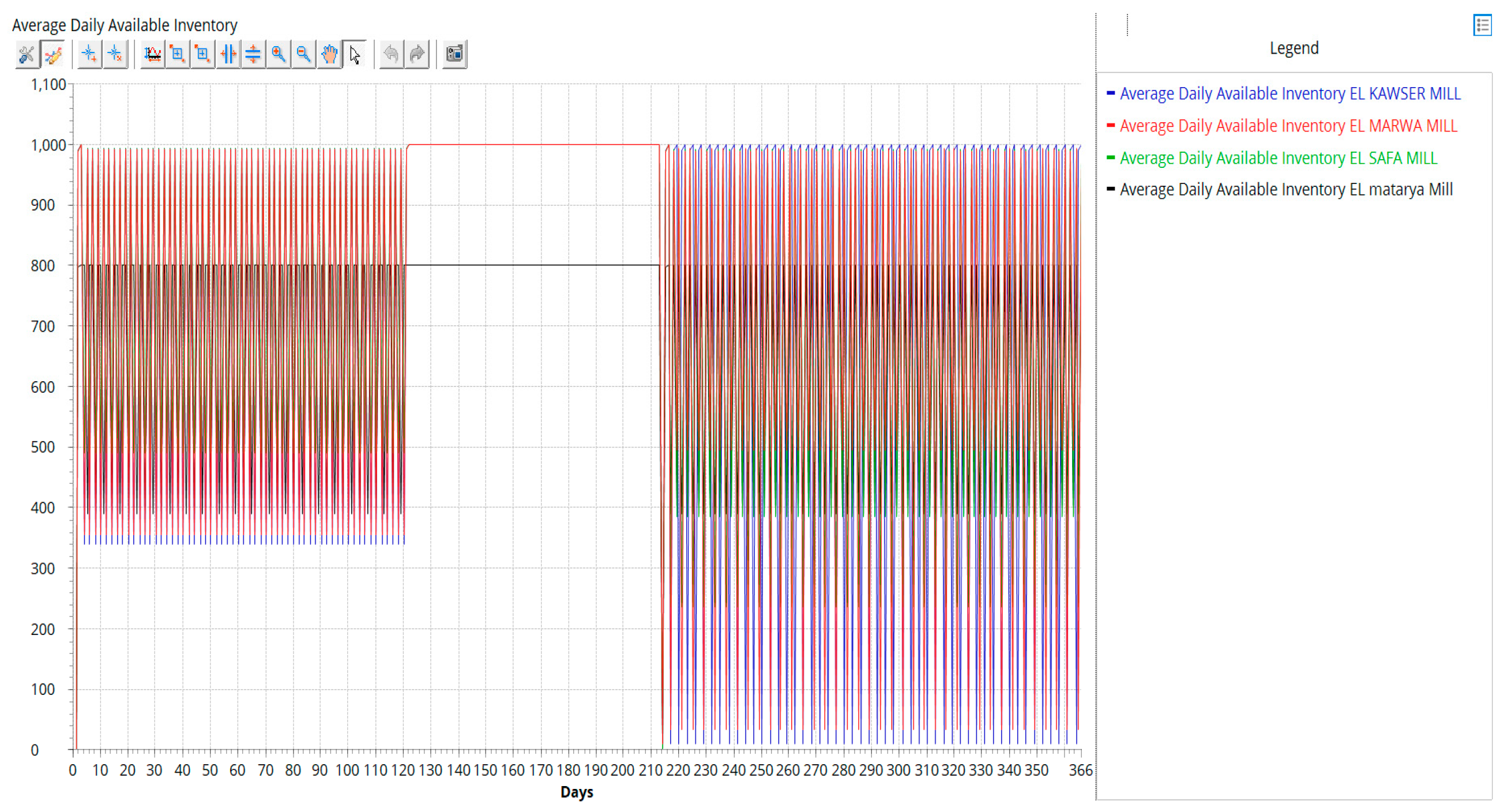The image size is (1504, 812).
Task: Remove a data marker from the chart
Action: [x=115, y=55]
